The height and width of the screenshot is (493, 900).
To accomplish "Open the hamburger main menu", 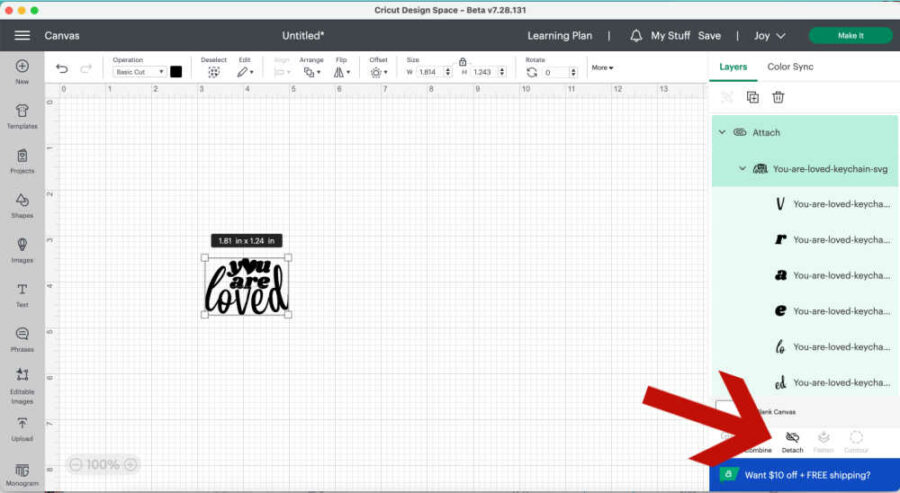I will [22, 35].
